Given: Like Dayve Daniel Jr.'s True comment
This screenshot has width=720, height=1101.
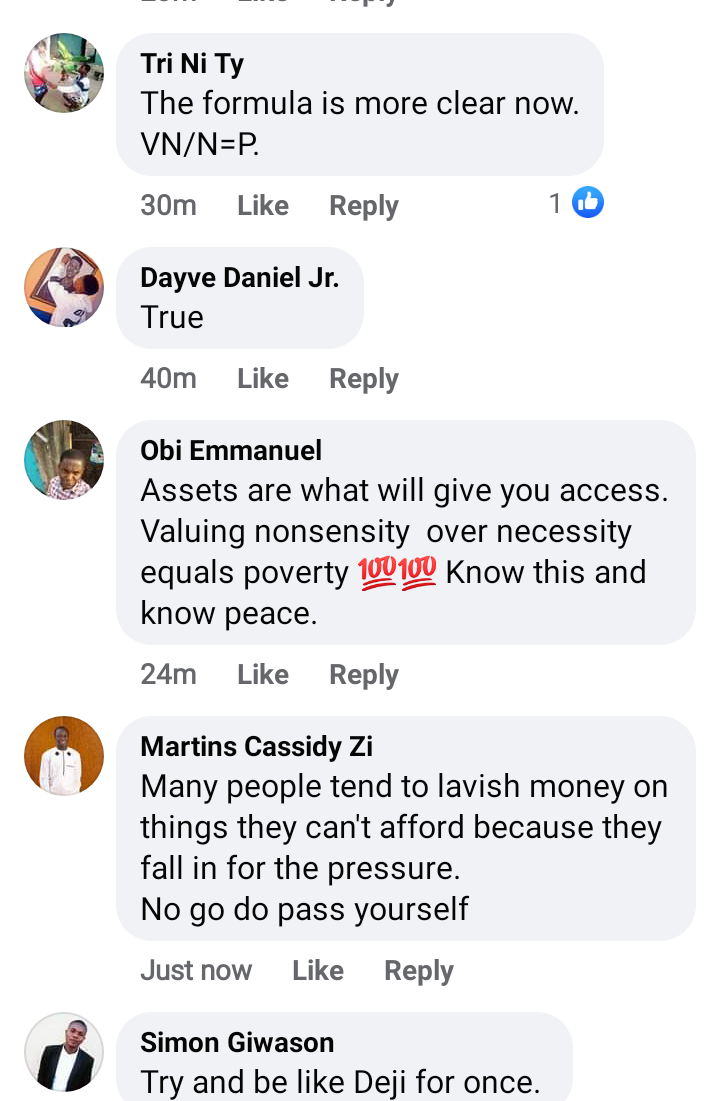Looking at the screenshot, I should pyautogui.click(x=263, y=378).
